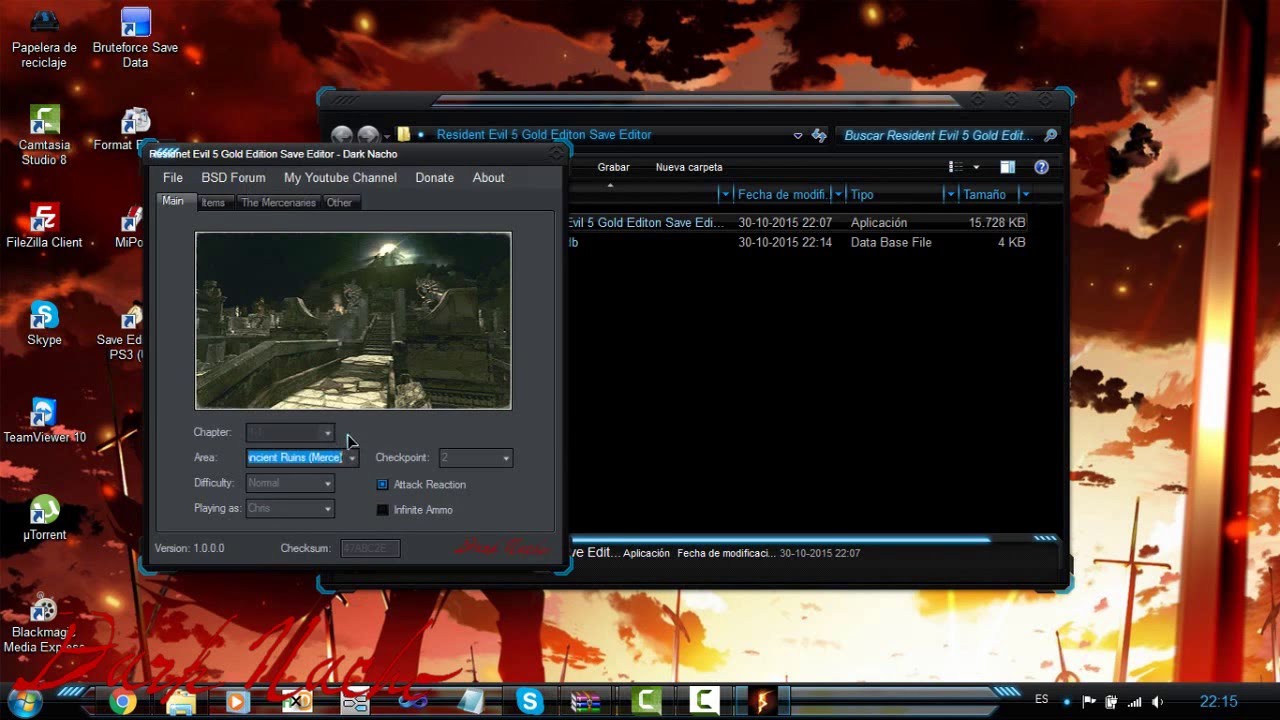The height and width of the screenshot is (720, 1280).
Task: Open the Donate menu
Action: click(x=434, y=177)
